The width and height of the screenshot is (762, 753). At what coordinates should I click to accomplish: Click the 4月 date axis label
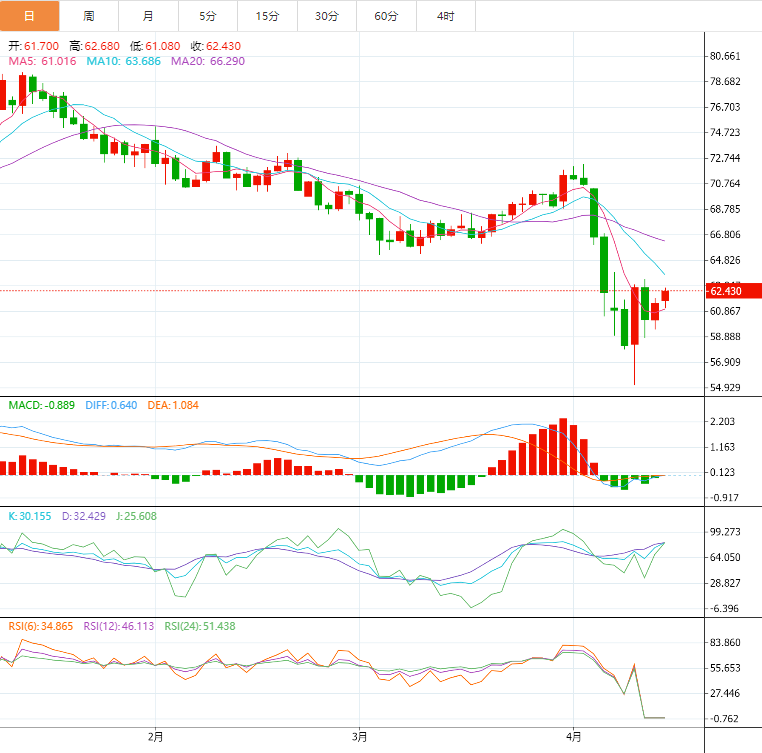click(573, 737)
